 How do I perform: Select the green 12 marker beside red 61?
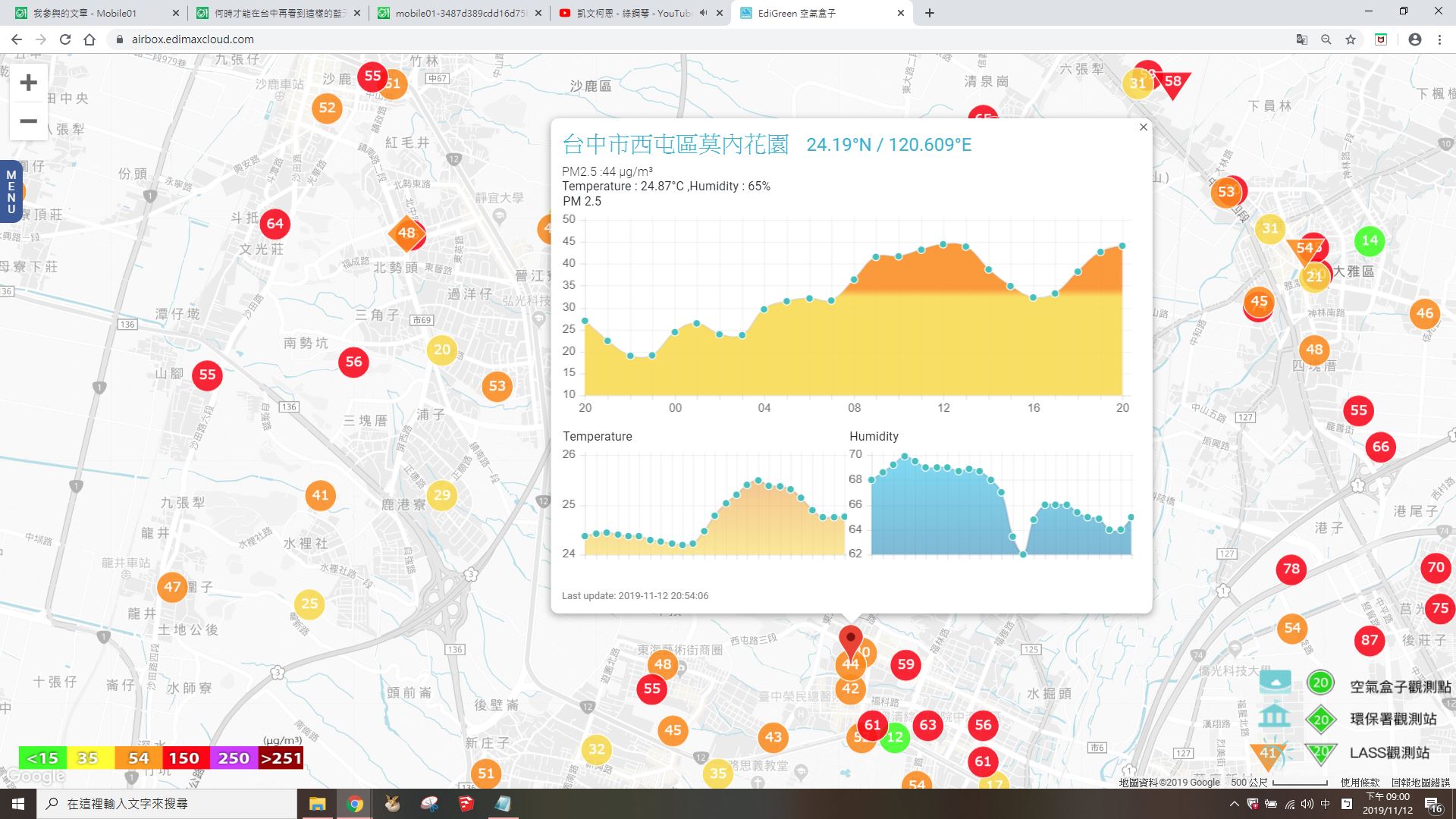click(x=896, y=738)
